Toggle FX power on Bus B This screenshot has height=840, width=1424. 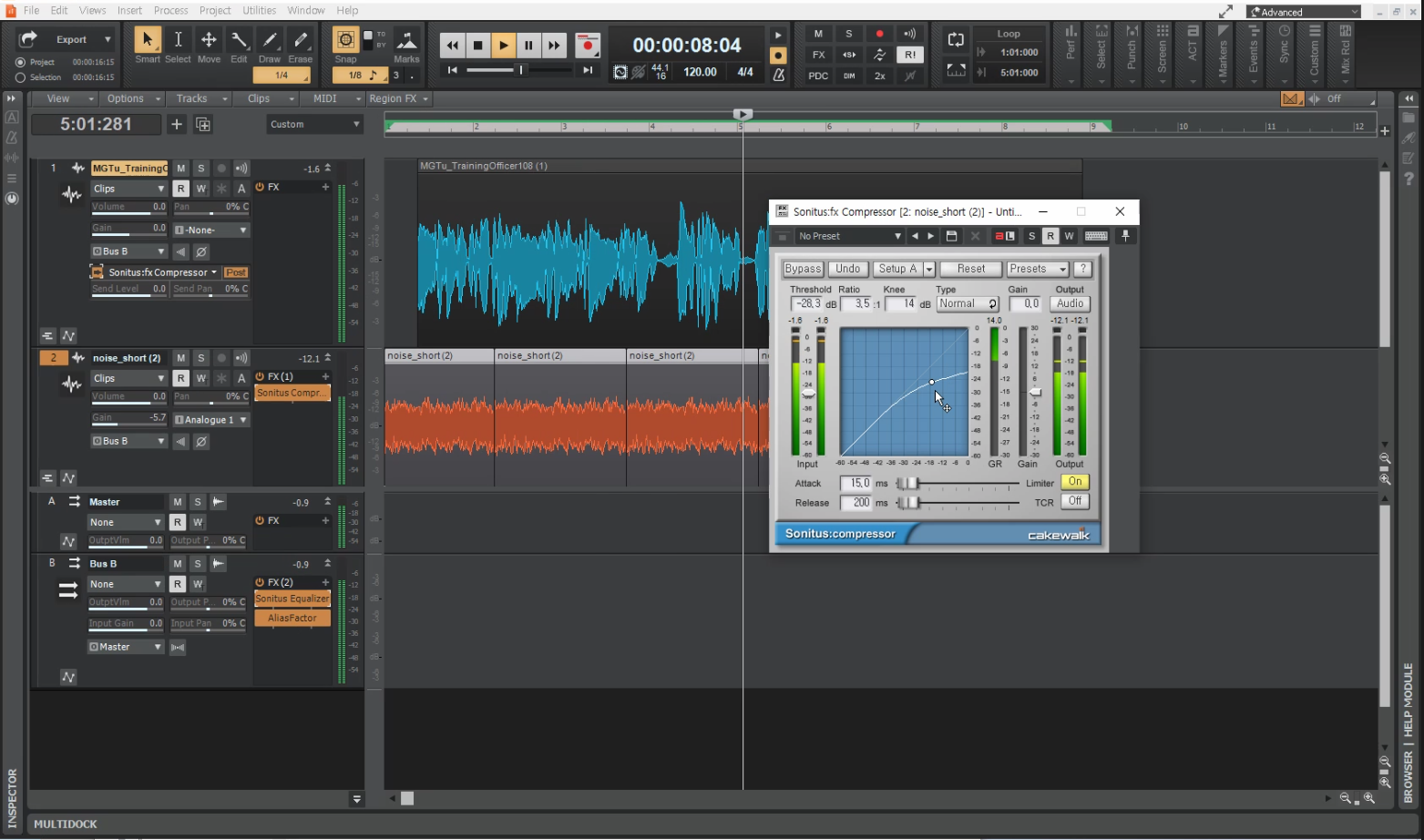(260, 582)
